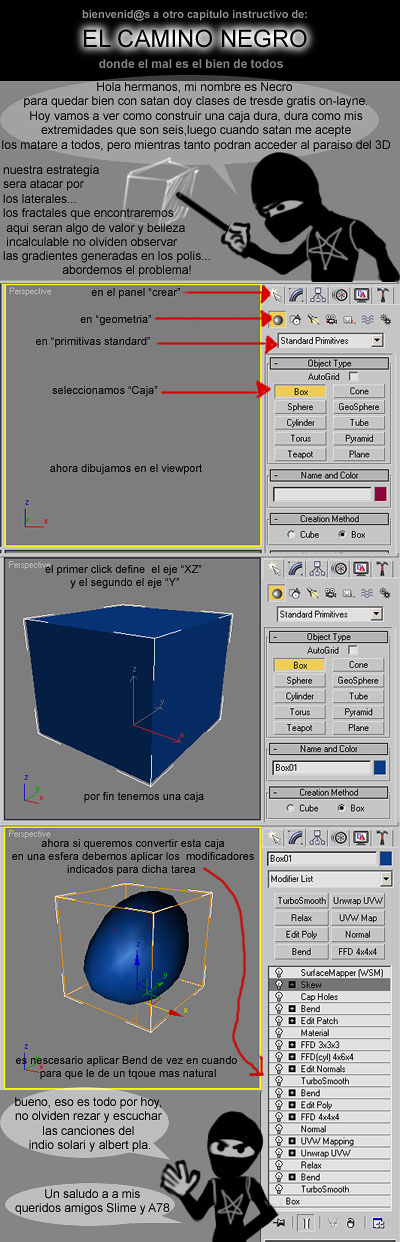Select UVW Mapping entry in modifier stack
This screenshot has height=1242, width=400.
tap(327, 1141)
